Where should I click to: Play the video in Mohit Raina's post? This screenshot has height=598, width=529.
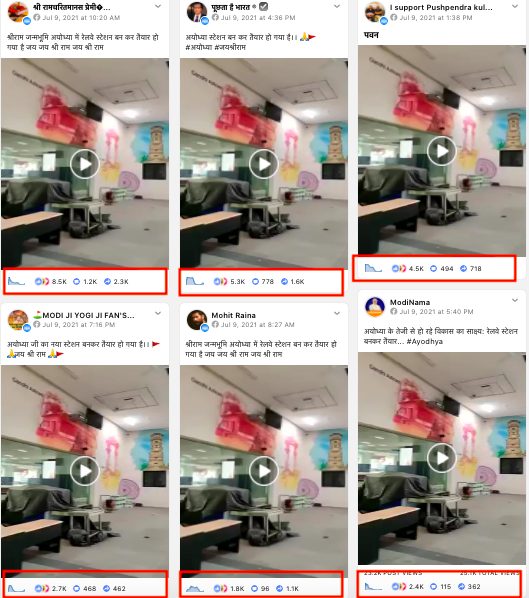[264, 471]
